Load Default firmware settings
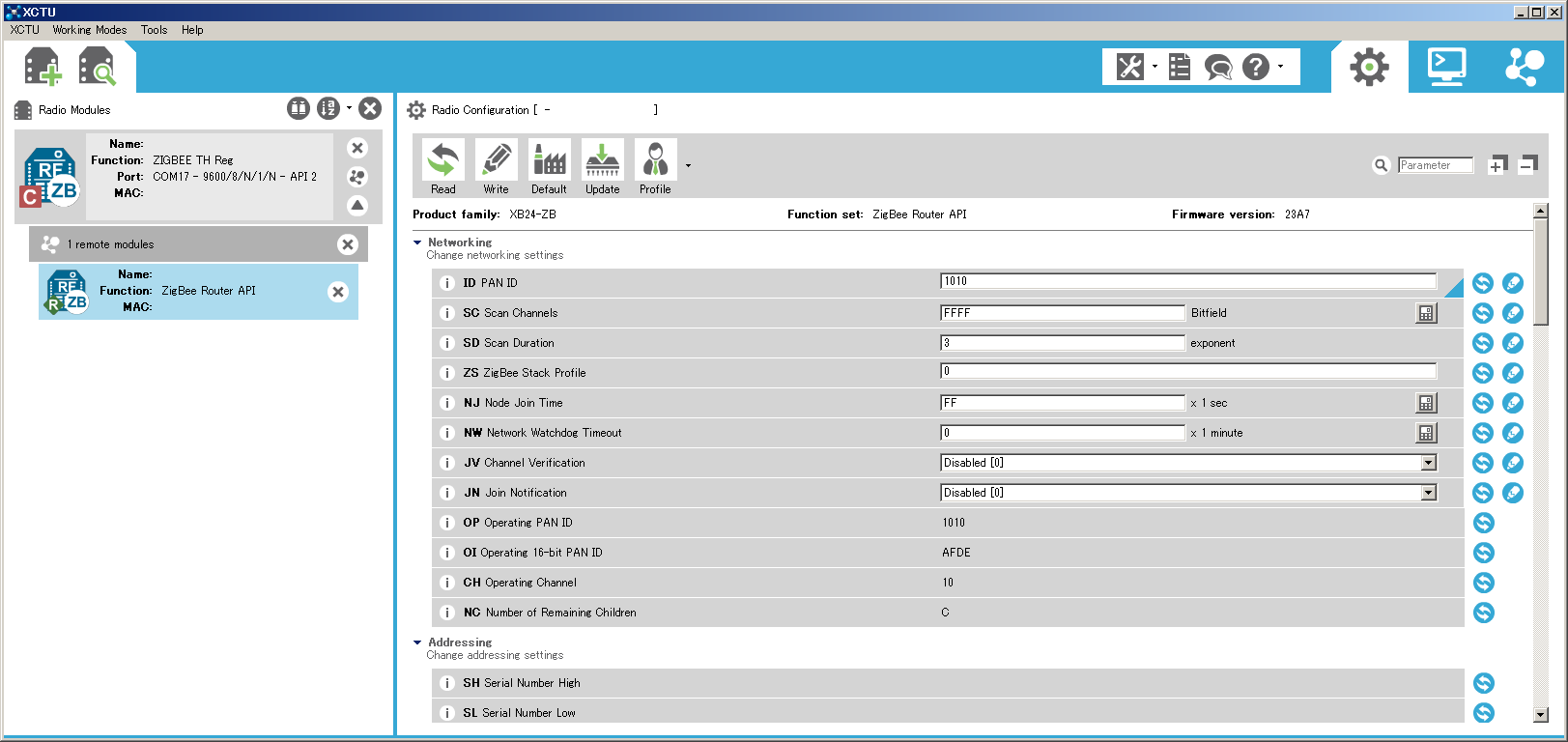 click(x=549, y=167)
